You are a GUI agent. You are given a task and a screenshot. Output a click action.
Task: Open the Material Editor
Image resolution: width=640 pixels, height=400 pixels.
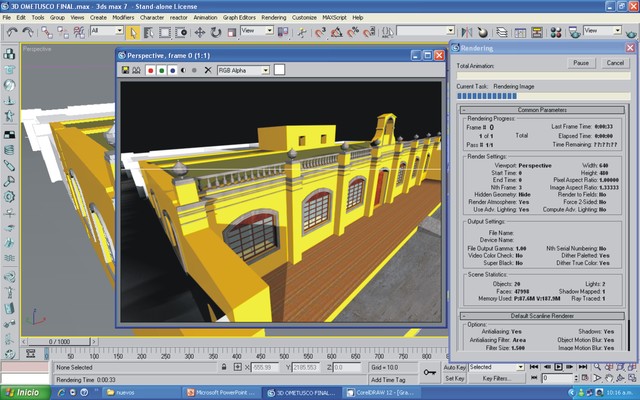pyautogui.click(x=556, y=32)
